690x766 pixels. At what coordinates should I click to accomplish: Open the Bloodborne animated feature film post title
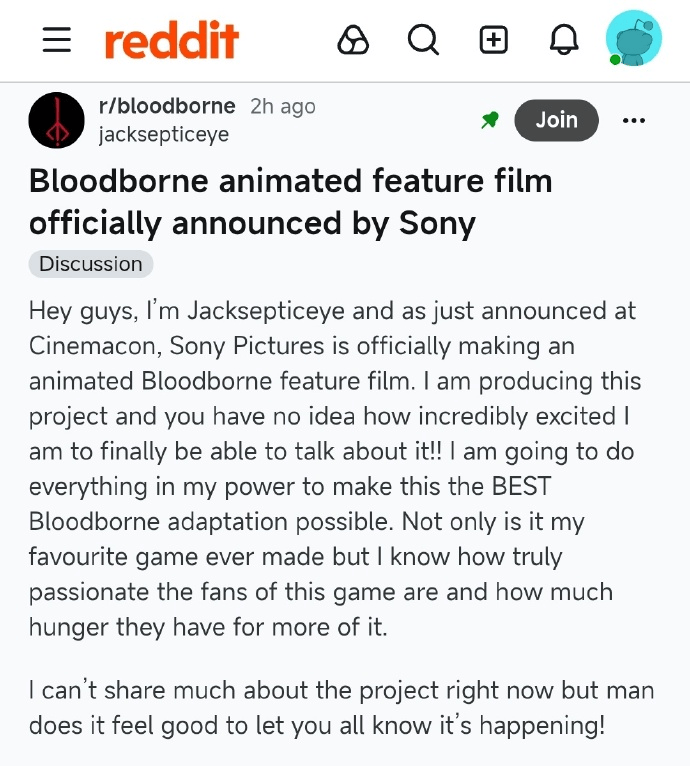[290, 202]
